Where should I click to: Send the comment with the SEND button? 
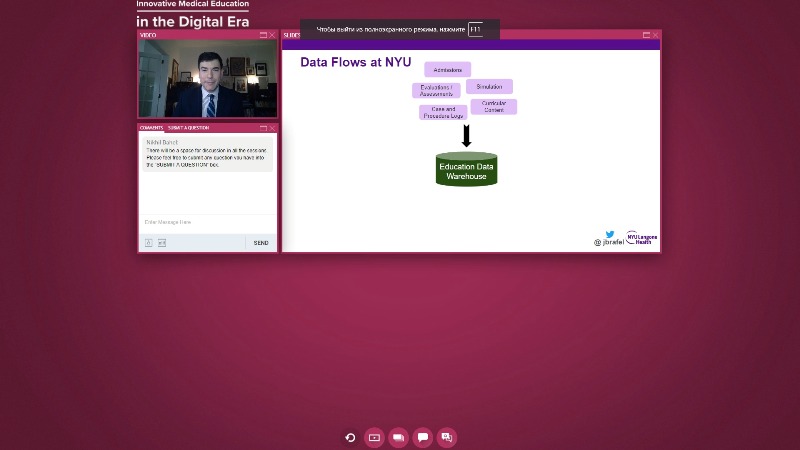(x=261, y=243)
